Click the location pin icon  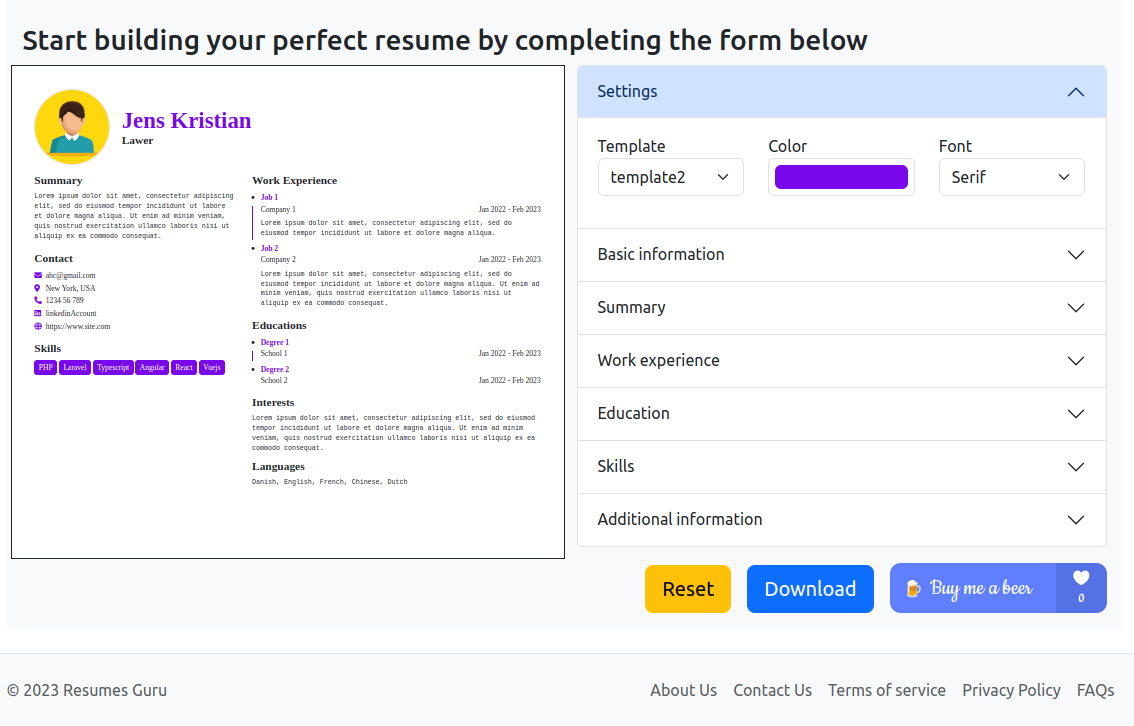click(x=38, y=288)
